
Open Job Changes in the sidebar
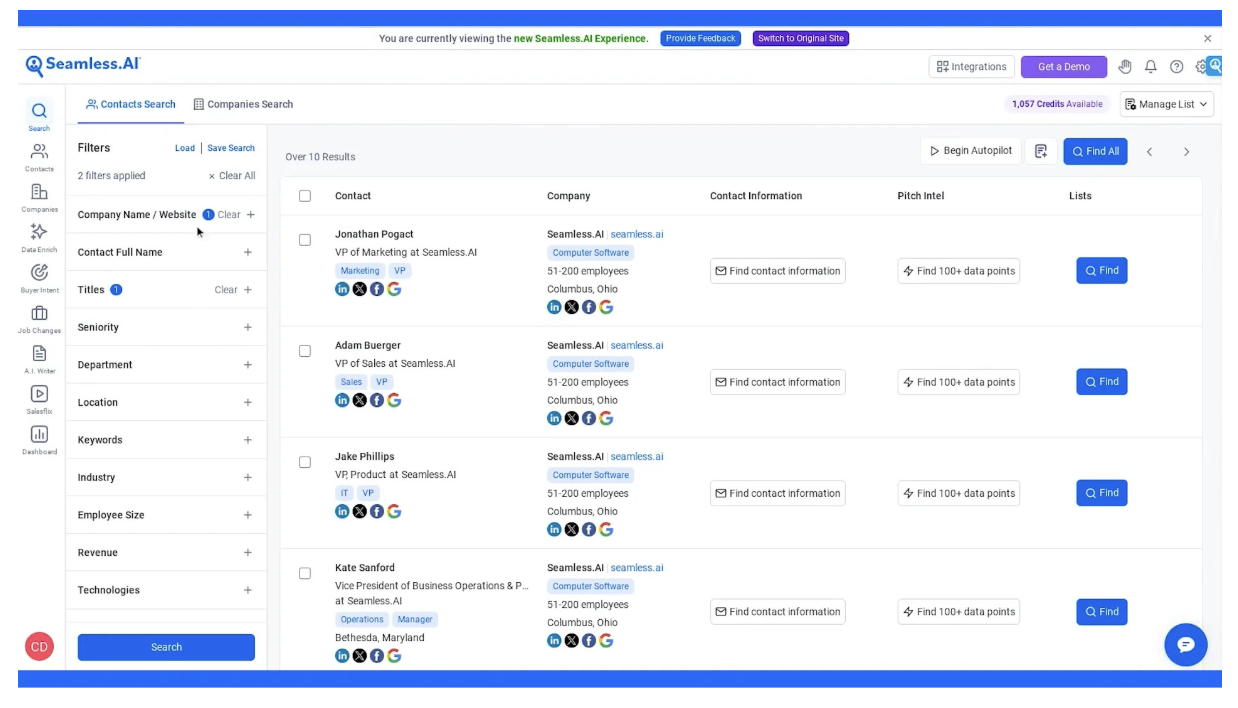(x=39, y=319)
